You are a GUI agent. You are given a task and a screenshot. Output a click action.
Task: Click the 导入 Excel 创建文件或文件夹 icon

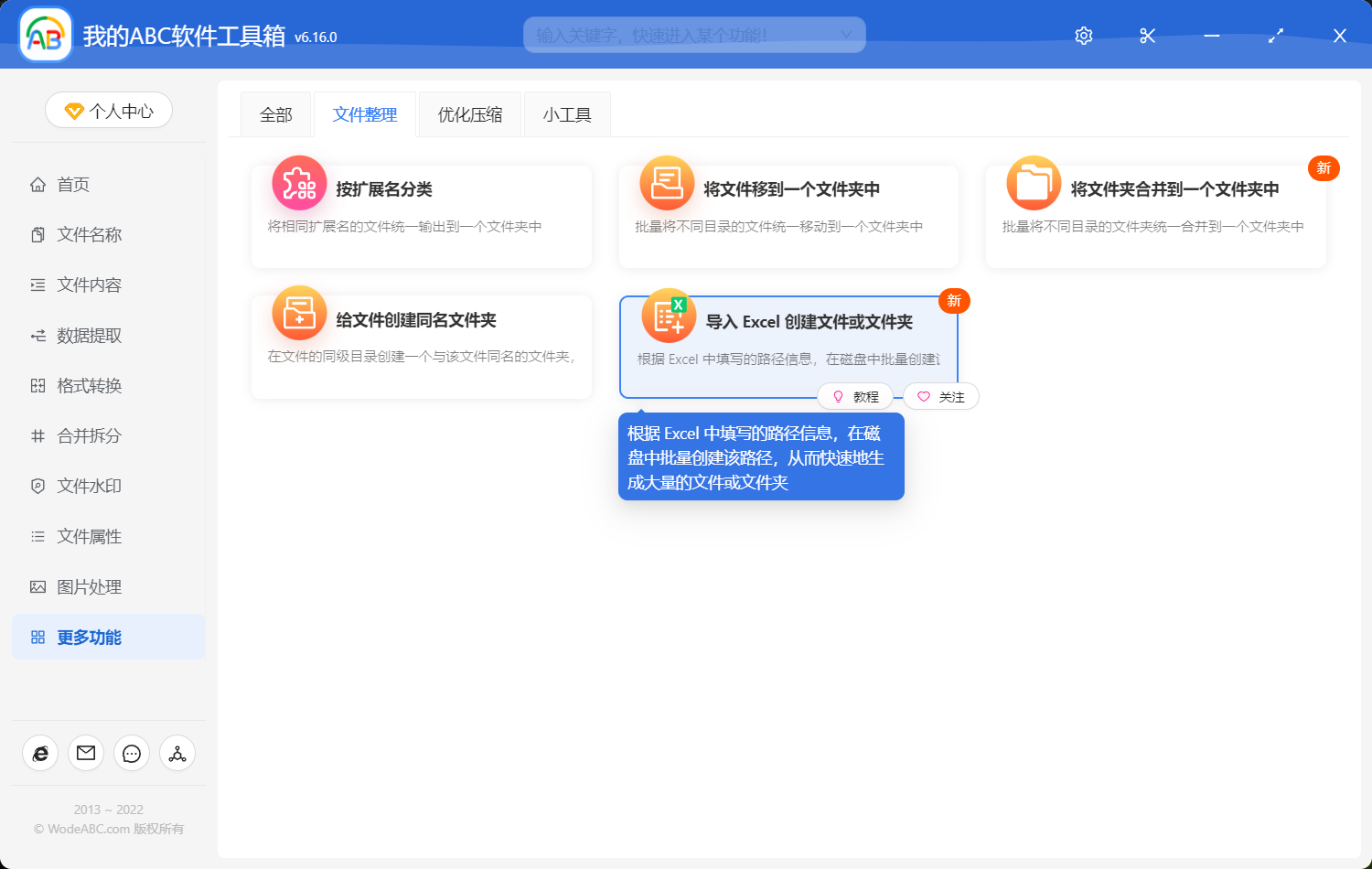click(x=667, y=316)
